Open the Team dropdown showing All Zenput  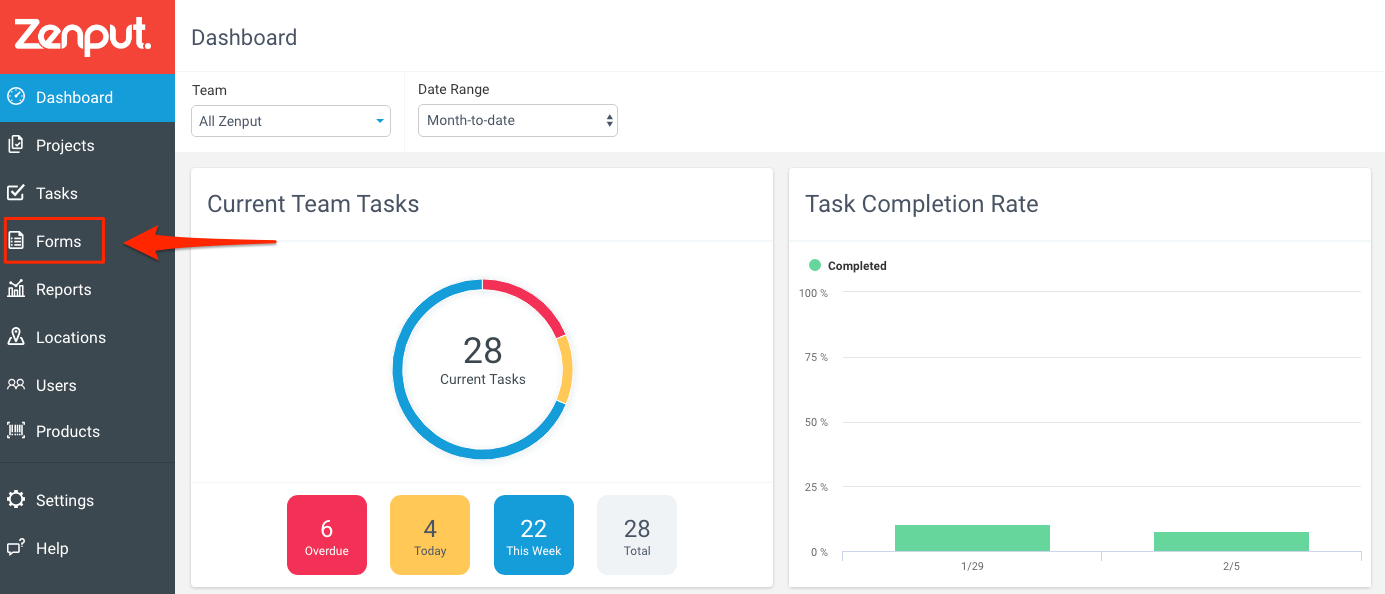point(290,121)
